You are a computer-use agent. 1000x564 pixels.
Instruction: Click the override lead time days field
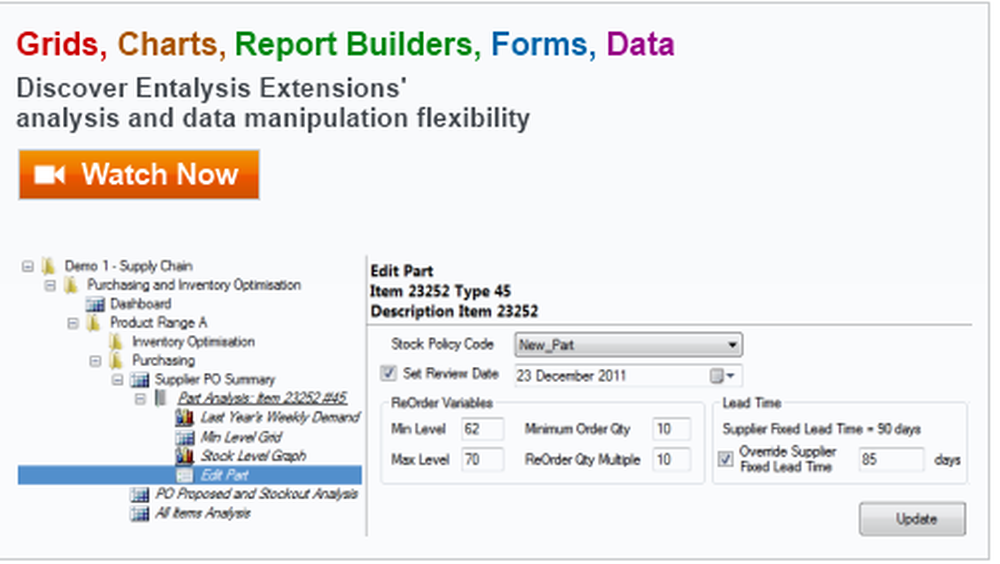[891, 459]
